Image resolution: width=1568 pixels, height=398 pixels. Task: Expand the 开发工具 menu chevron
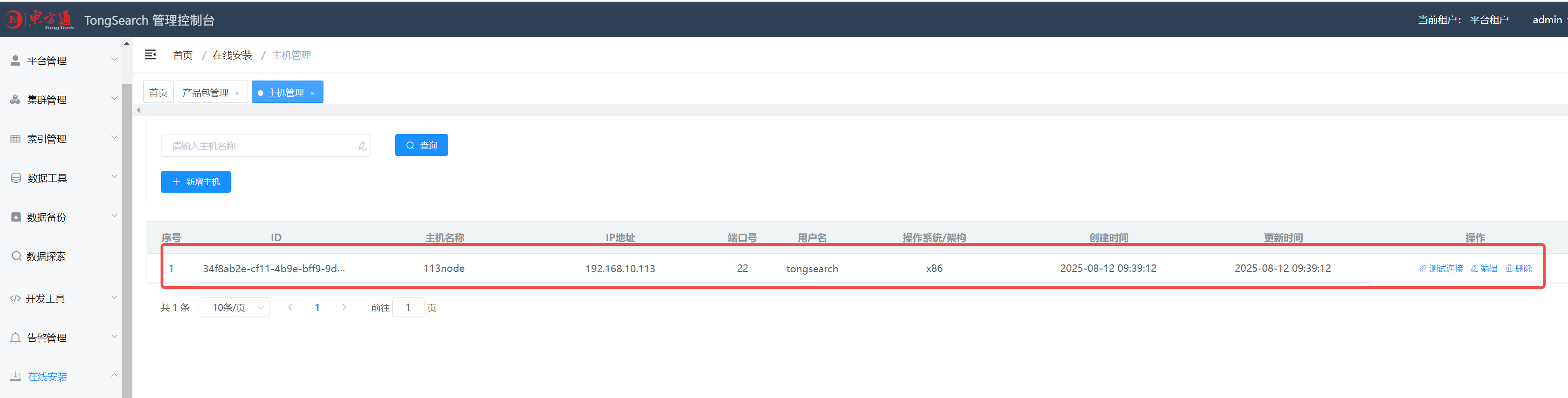pos(114,297)
